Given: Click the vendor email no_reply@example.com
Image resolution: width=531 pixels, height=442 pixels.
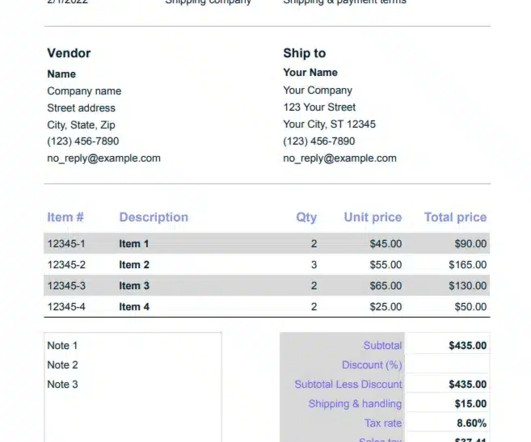Looking at the screenshot, I should click(104, 158).
